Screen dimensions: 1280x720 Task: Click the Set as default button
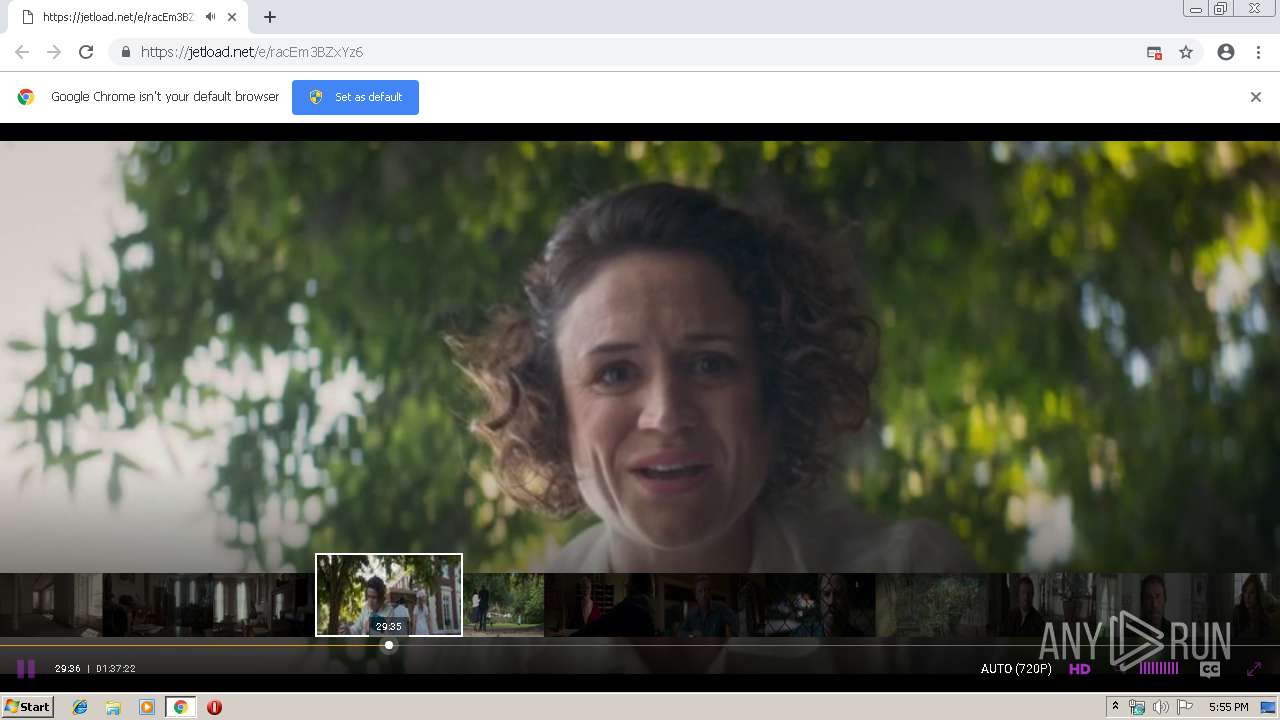(x=355, y=97)
